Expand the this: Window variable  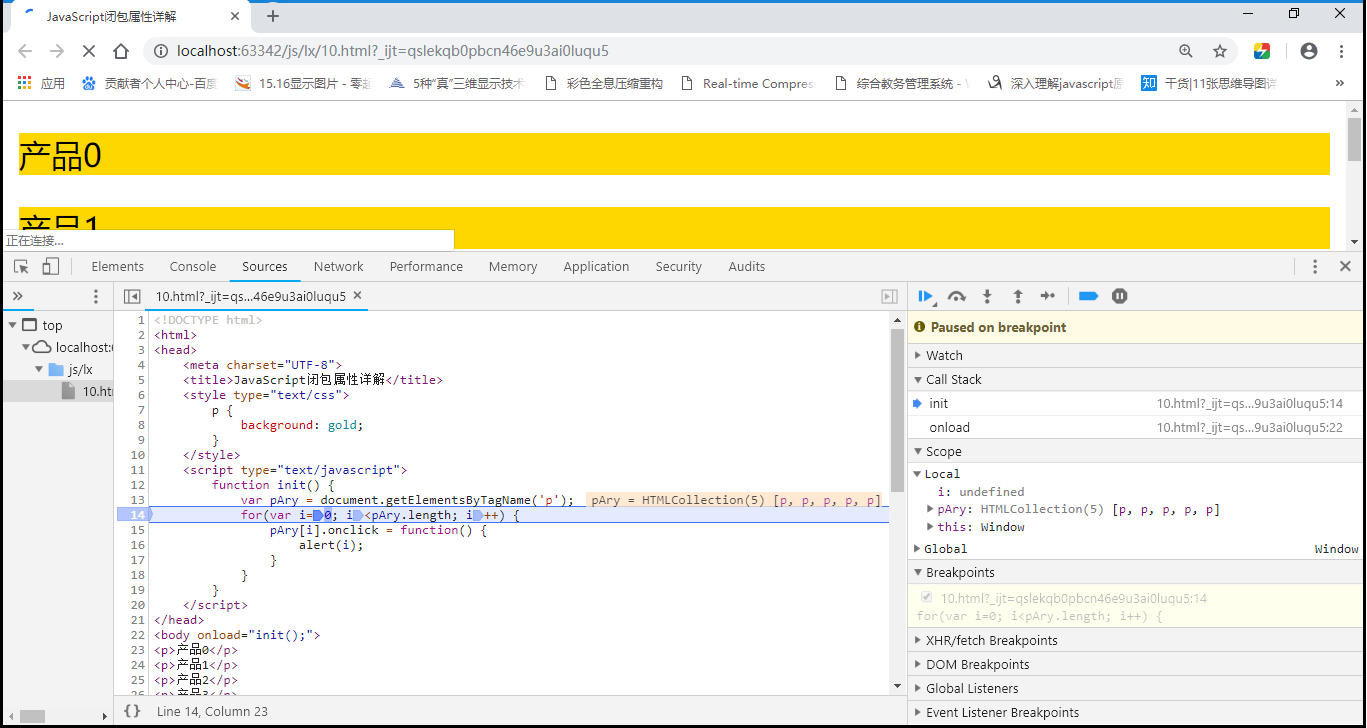pyautogui.click(x=931, y=527)
